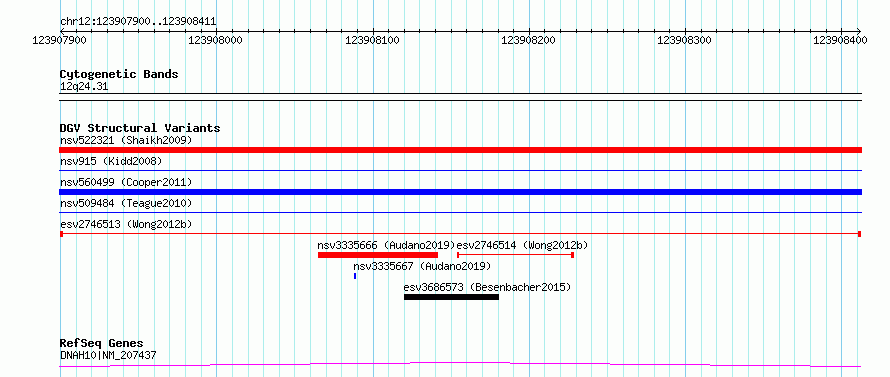
Task: Select the nsv3335666 (Audano2019) red bar
Action: 377,255
